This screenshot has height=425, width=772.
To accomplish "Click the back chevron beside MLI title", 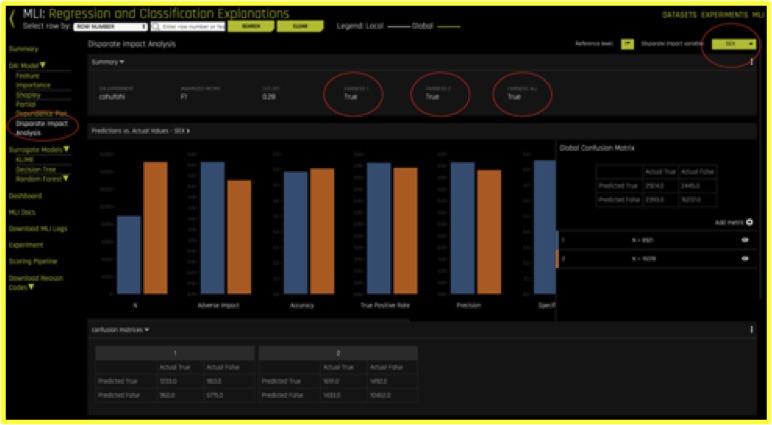I will [12, 19].
